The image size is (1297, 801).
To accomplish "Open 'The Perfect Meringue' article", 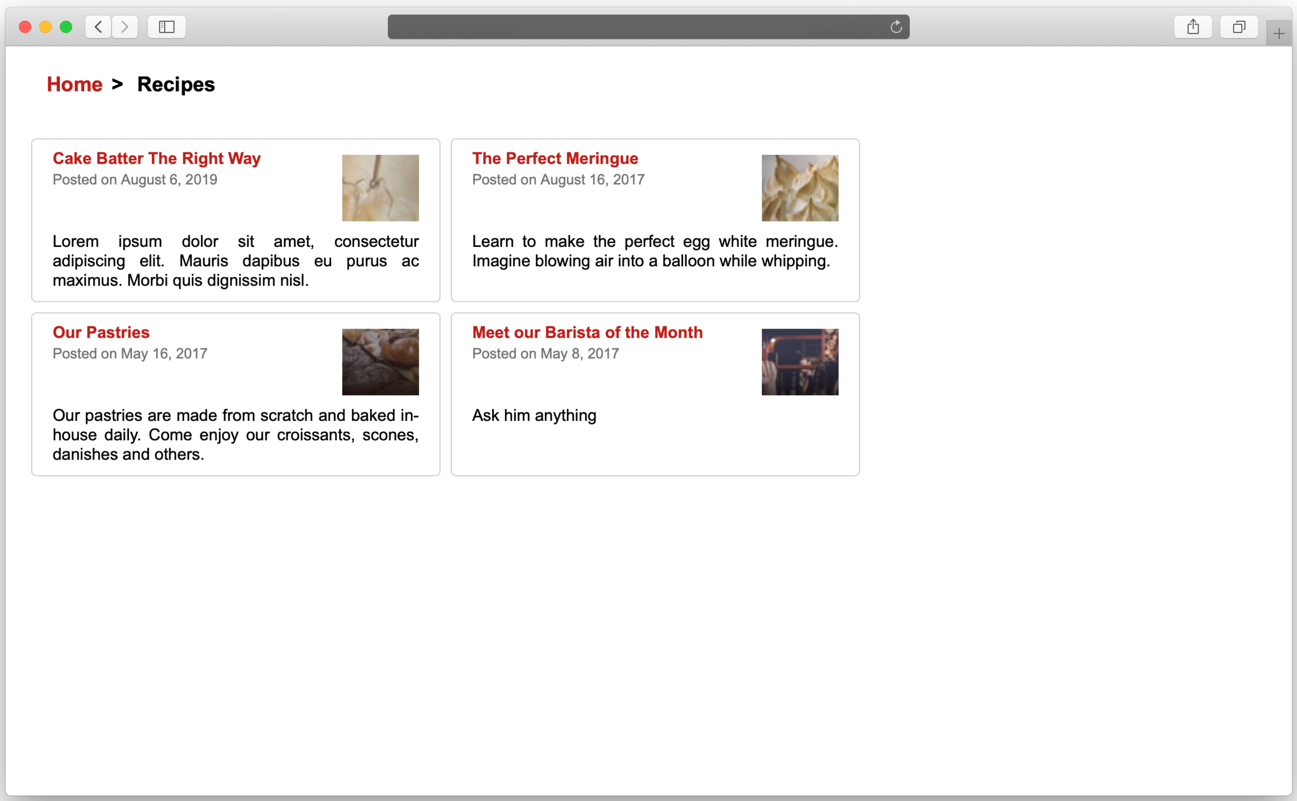I will tap(555, 158).
